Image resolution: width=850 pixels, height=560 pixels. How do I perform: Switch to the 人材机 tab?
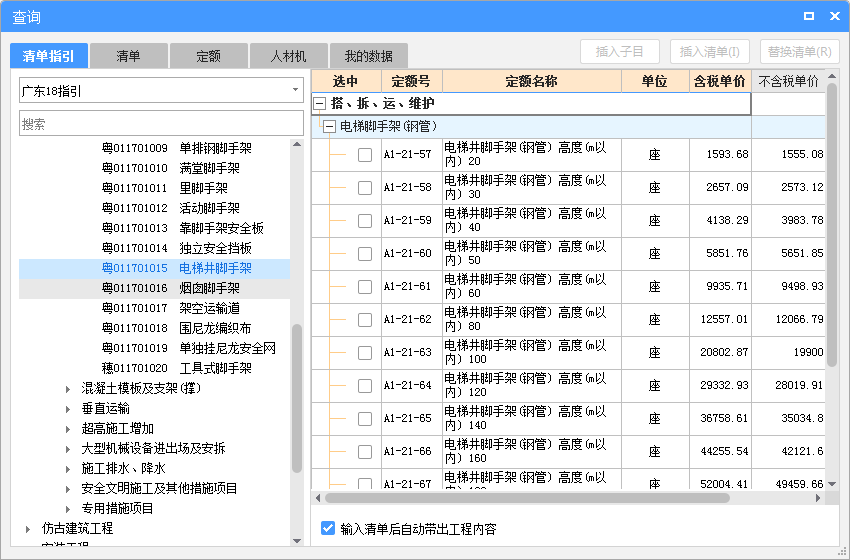[x=288, y=56]
